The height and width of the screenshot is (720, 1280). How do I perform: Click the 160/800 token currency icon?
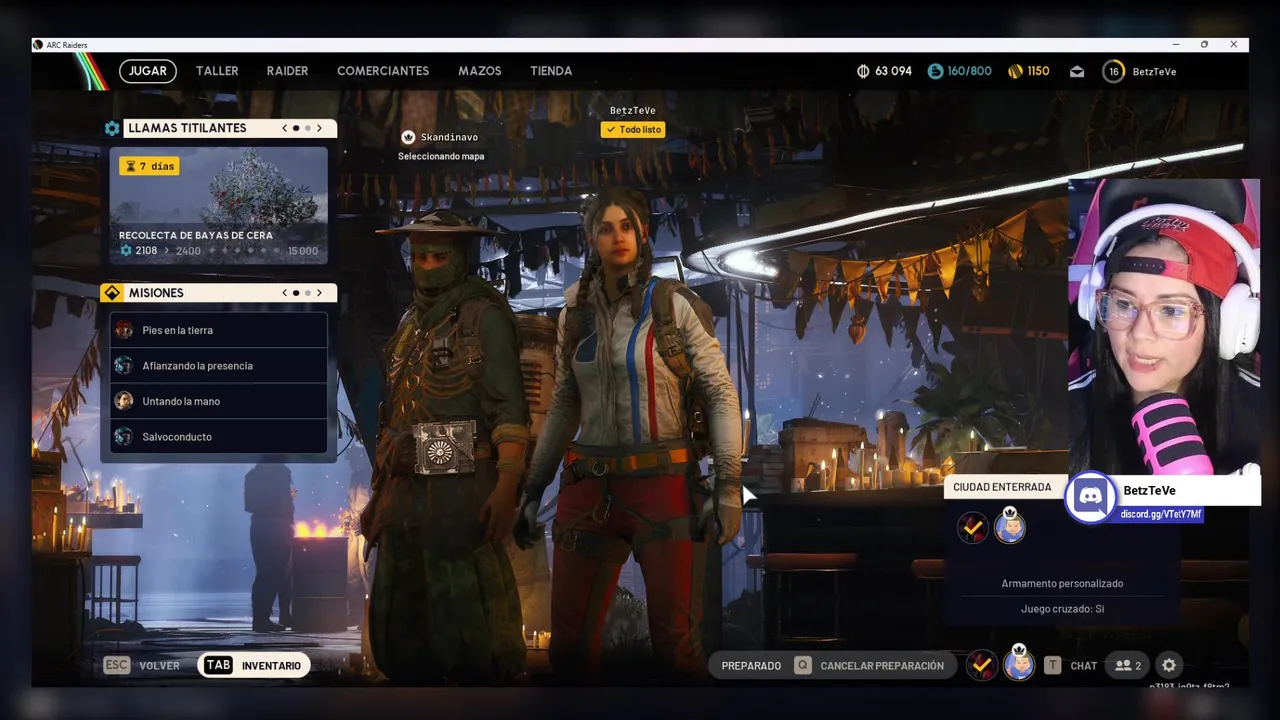click(935, 71)
